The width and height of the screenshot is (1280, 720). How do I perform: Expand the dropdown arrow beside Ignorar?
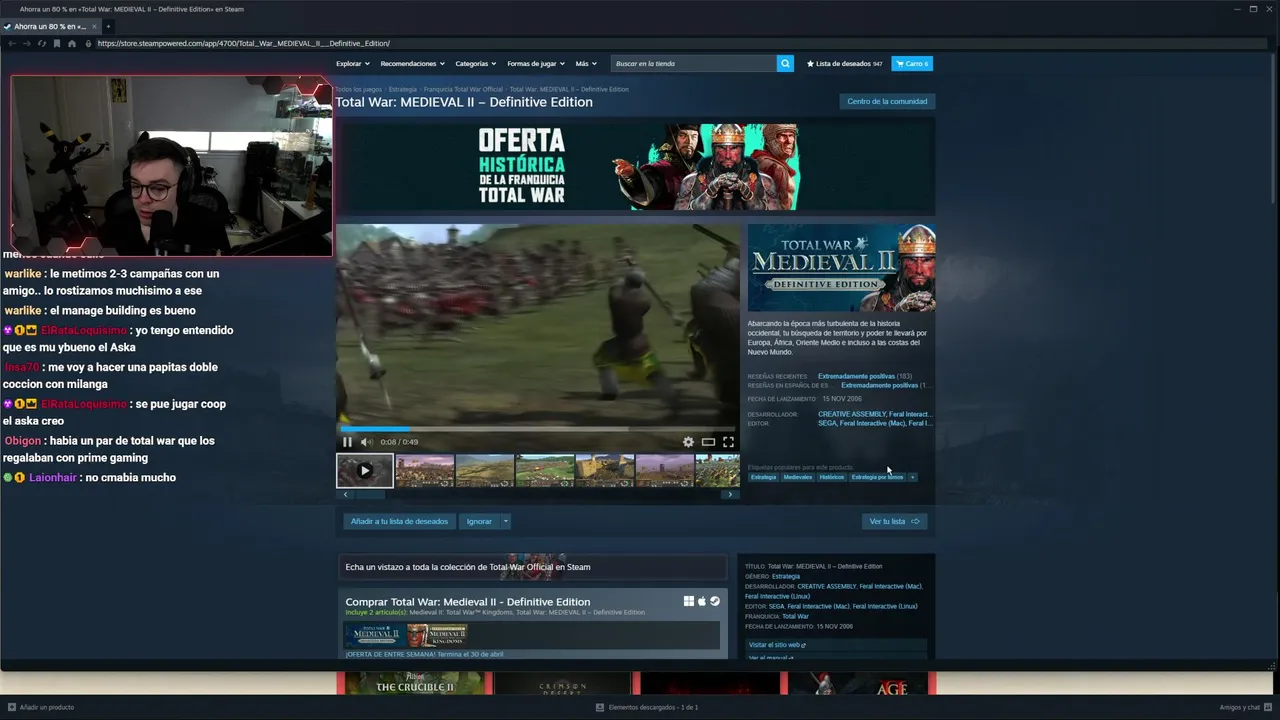coord(506,521)
